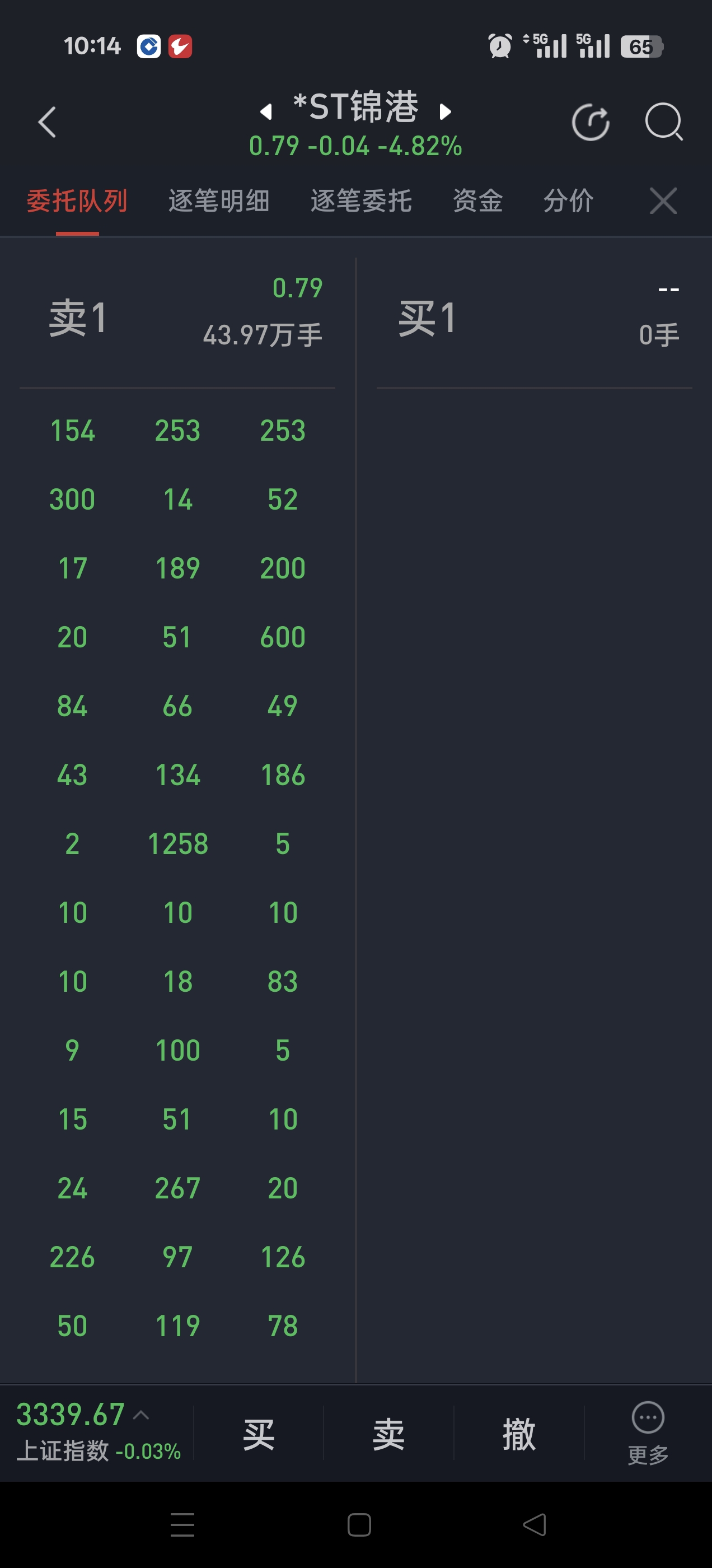Image resolution: width=712 pixels, height=1568 pixels.
Task: Switch to previous stock with the left triangle
Action: point(266,111)
